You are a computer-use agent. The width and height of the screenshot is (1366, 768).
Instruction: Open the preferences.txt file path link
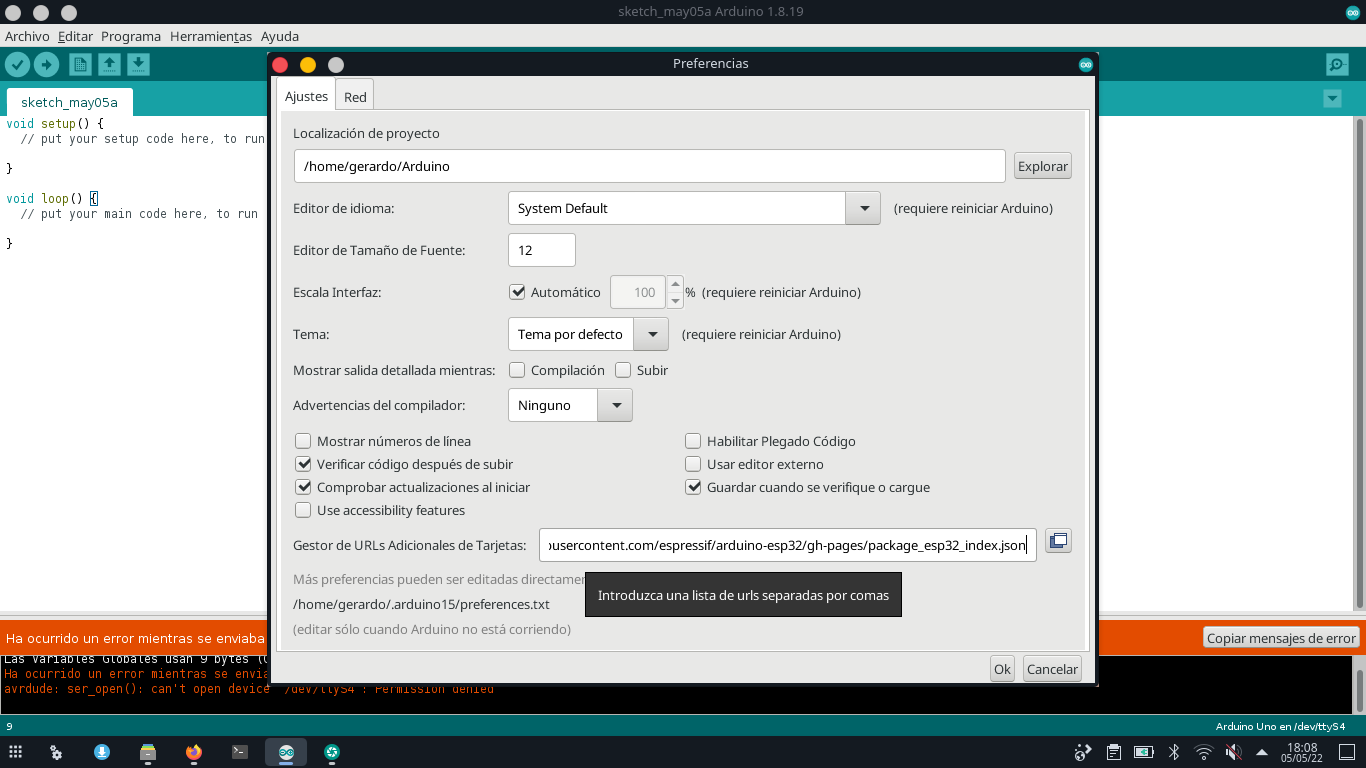coord(421,604)
